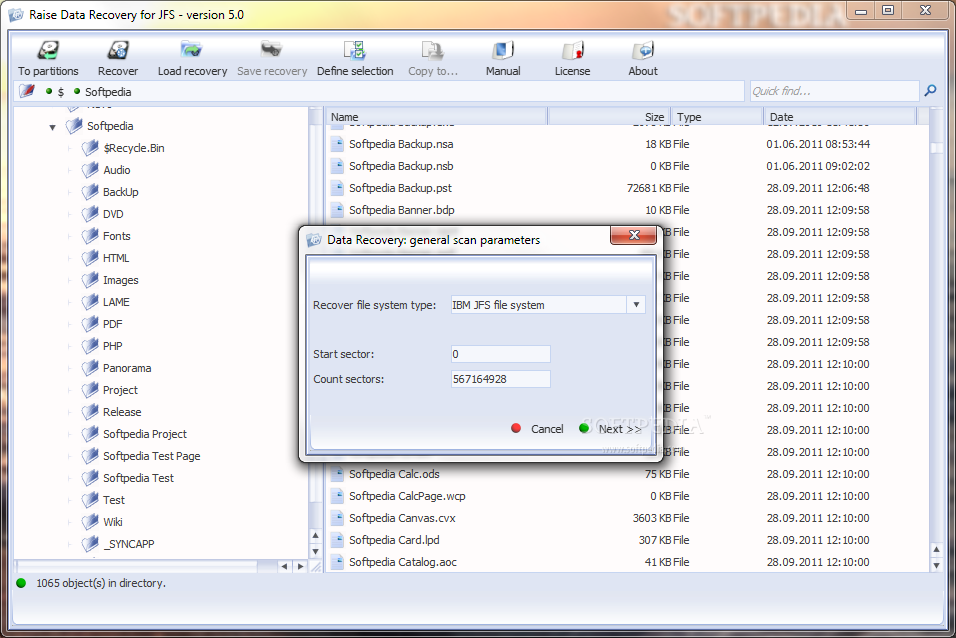Open the About icon
Screen dimensions: 956x638
(x=643, y=51)
